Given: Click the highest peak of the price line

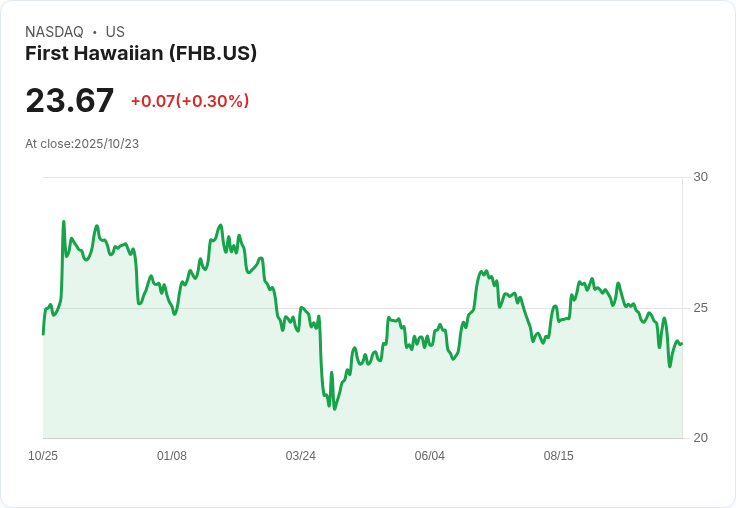Looking at the screenshot, I should click(64, 222).
